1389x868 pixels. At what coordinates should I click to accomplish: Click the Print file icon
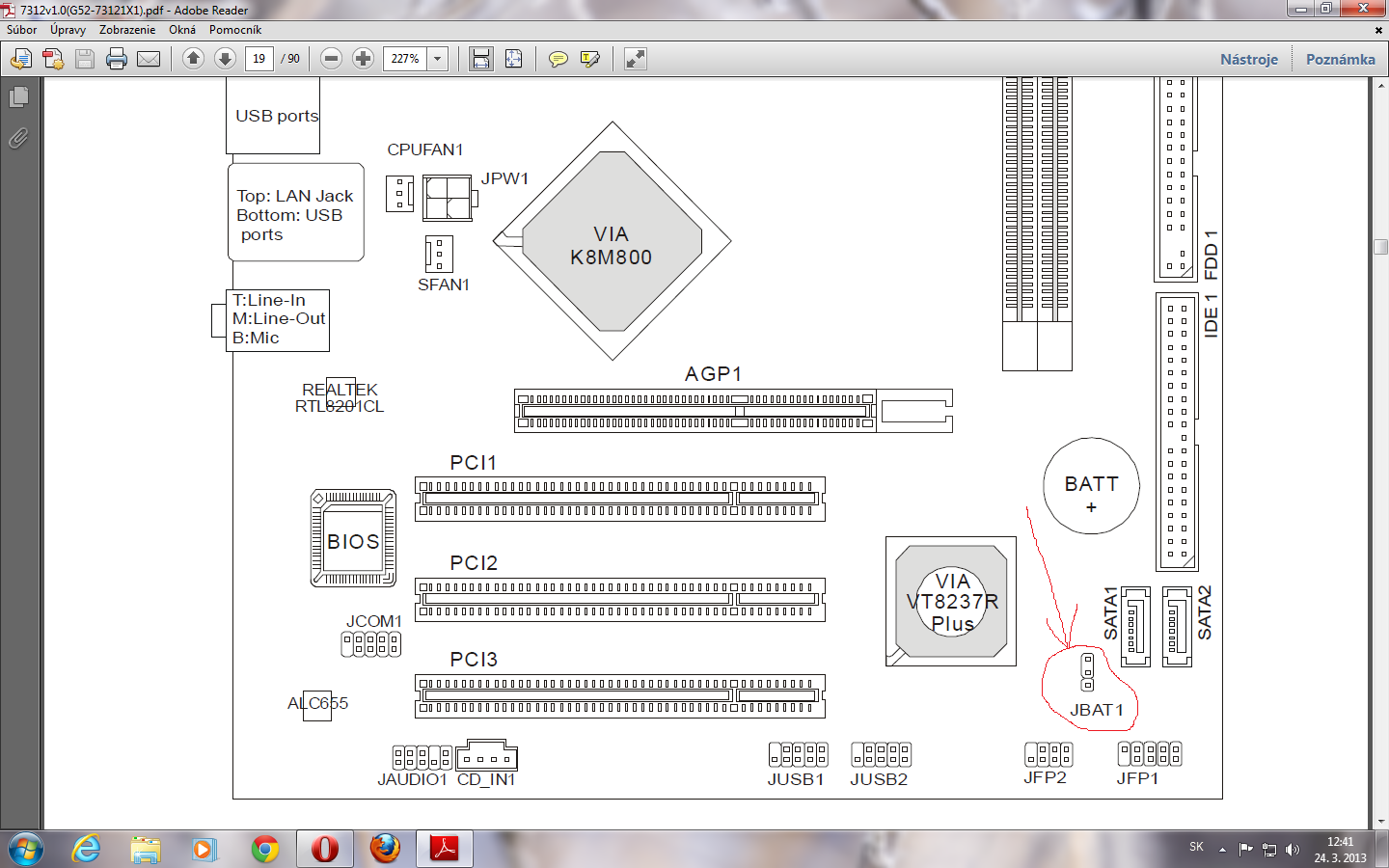click(x=117, y=59)
